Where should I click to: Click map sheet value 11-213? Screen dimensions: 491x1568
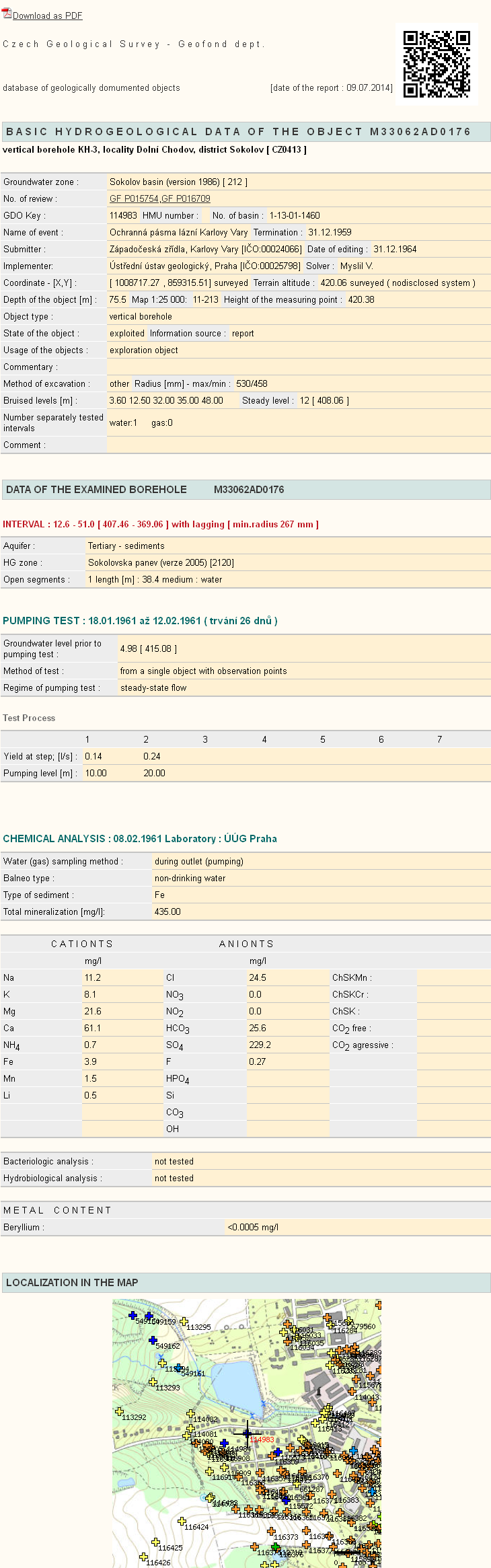(206, 299)
